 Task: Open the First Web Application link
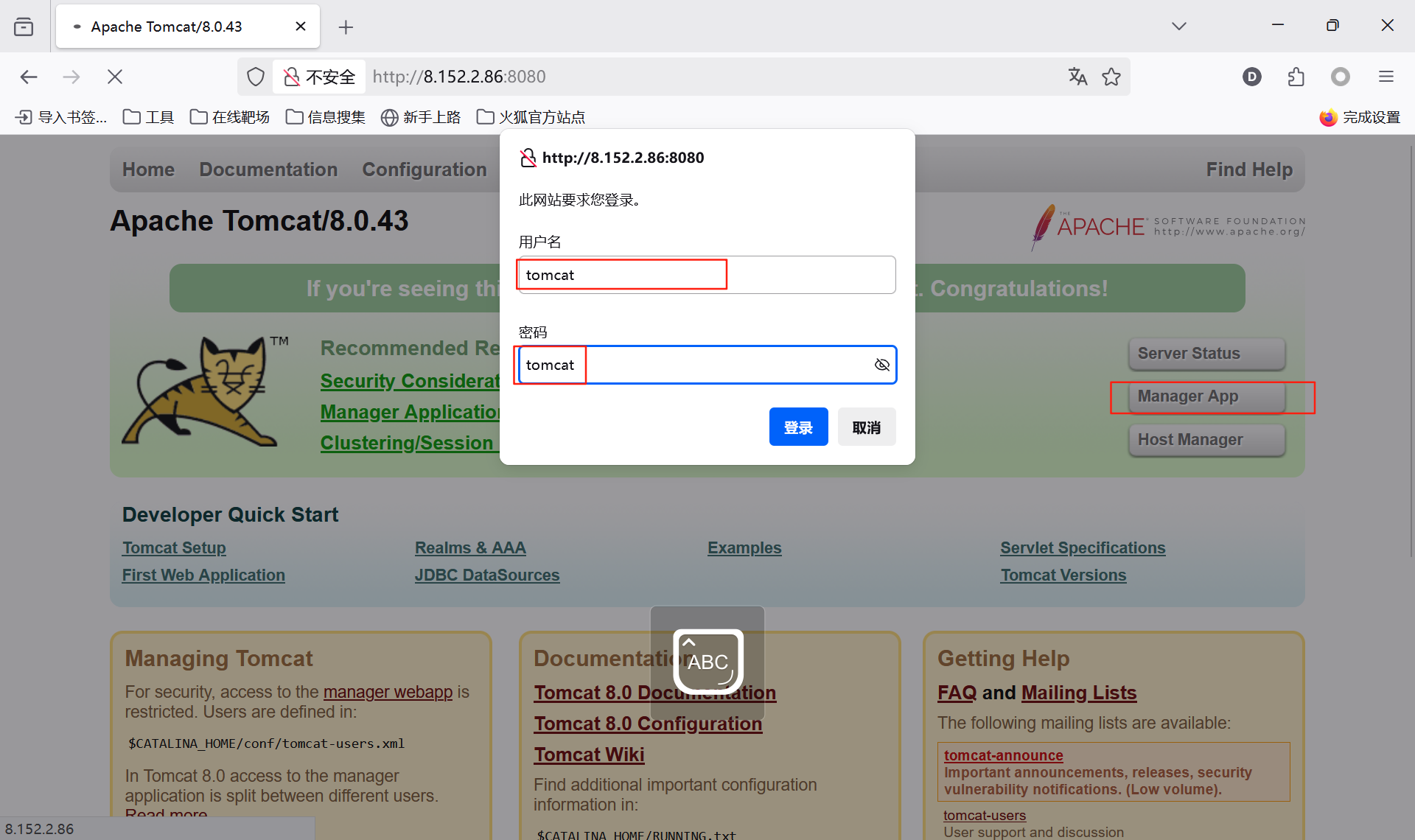point(203,575)
